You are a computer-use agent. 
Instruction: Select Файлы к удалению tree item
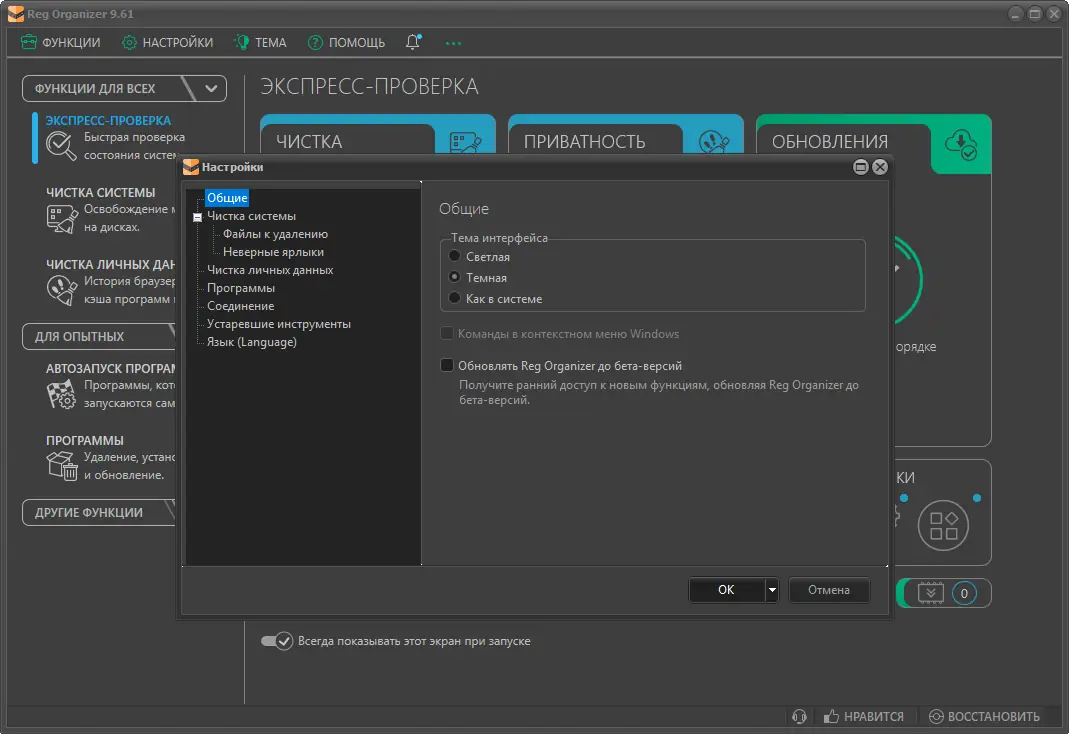(x=275, y=234)
